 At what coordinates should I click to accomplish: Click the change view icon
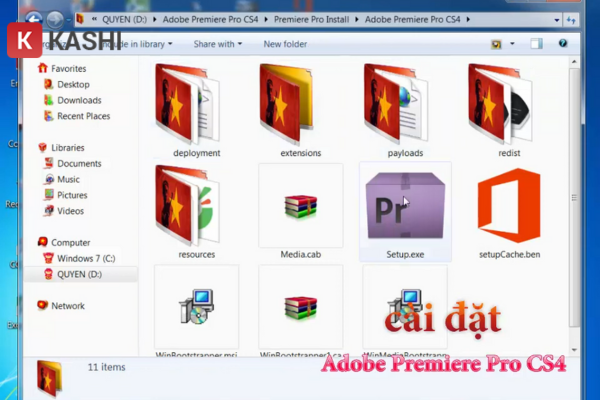tap(496, 44)
